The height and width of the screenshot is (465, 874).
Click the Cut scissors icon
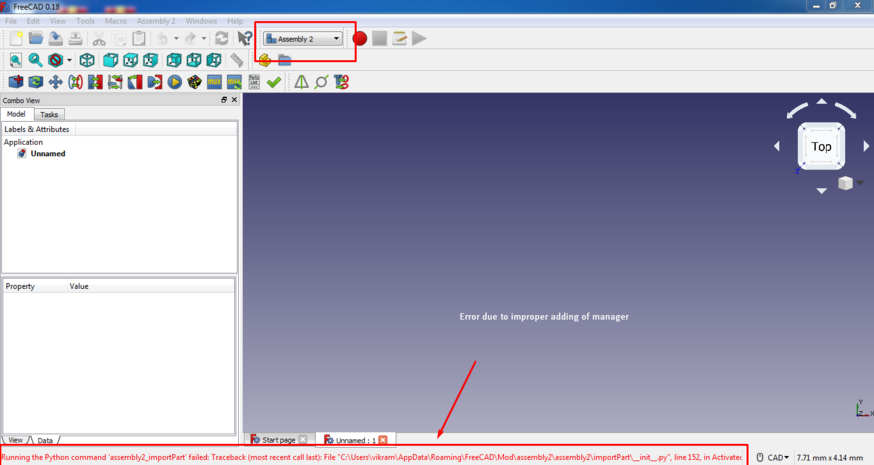coord(99,38)
